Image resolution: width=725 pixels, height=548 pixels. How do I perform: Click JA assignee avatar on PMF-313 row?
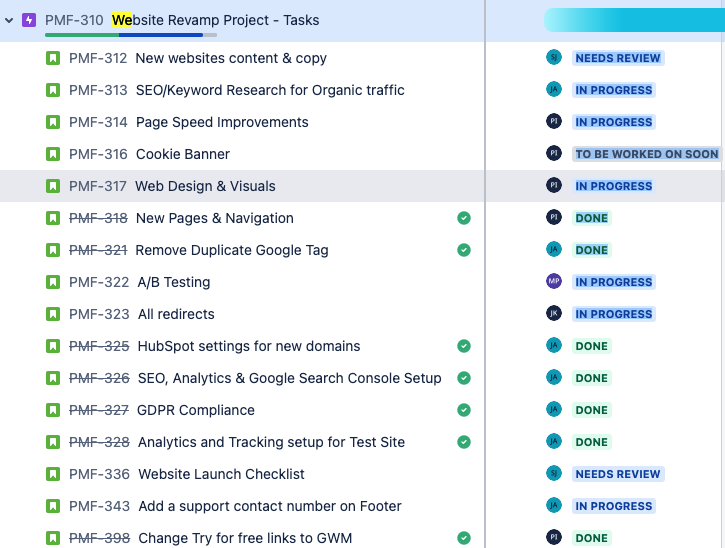click(x=554, y=89)
